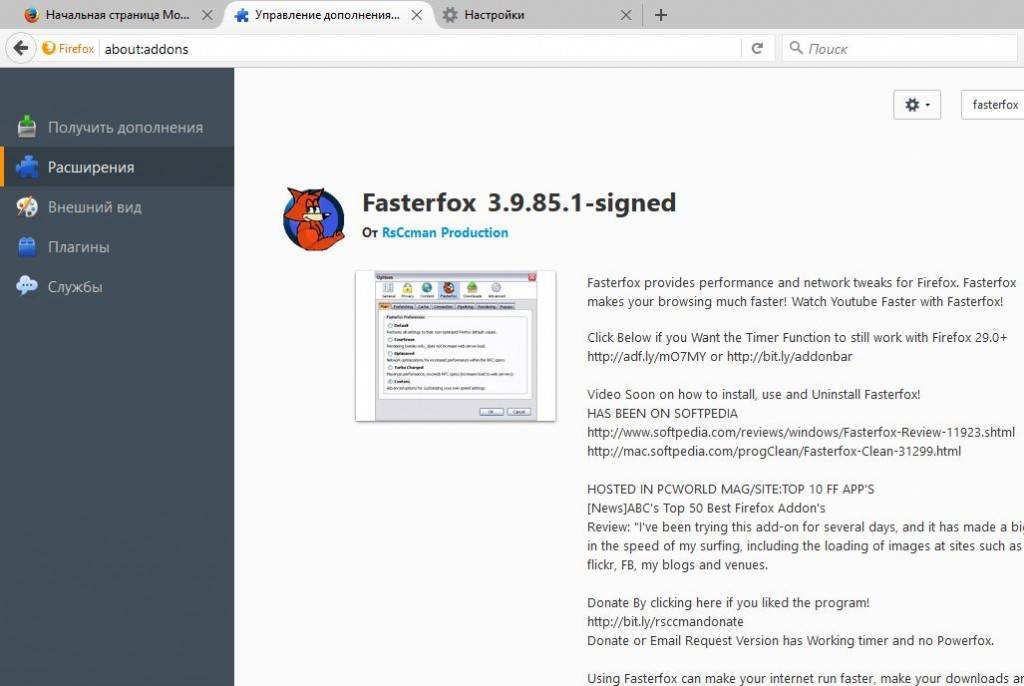Click the softpedia.com Fasterfox-Review-11923 URL
The image size is (1024, 686).
801,433
